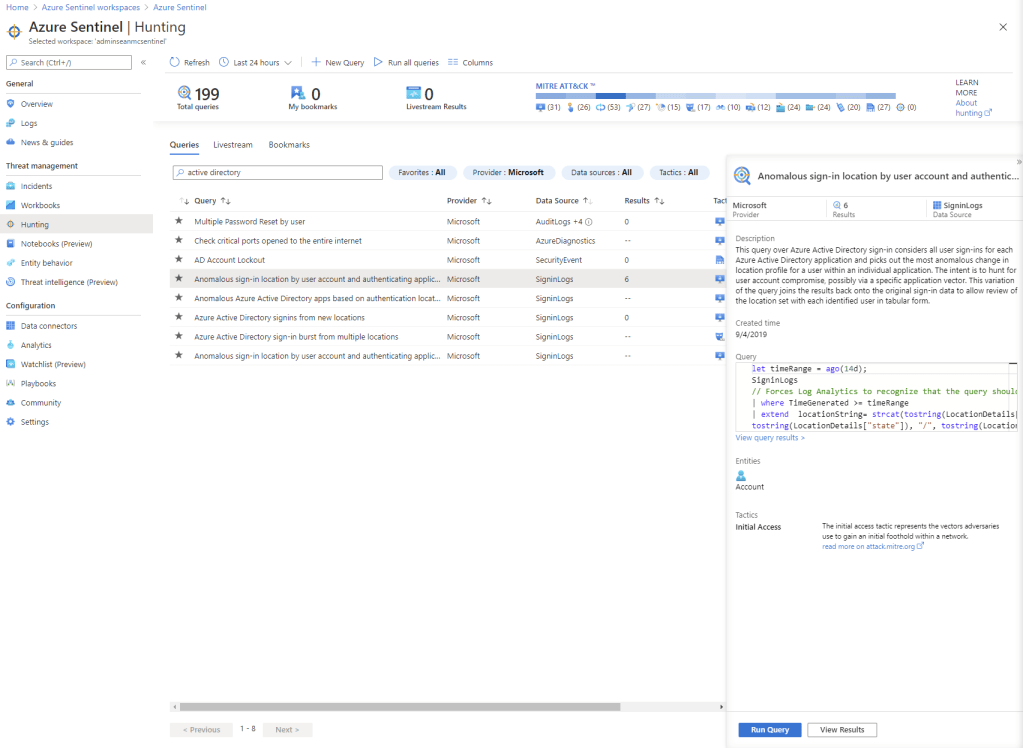Image resolution: width=1023 pixels, height=748 pixels.
Task: Switch to the Livestream tab
Action: (233, 145)
